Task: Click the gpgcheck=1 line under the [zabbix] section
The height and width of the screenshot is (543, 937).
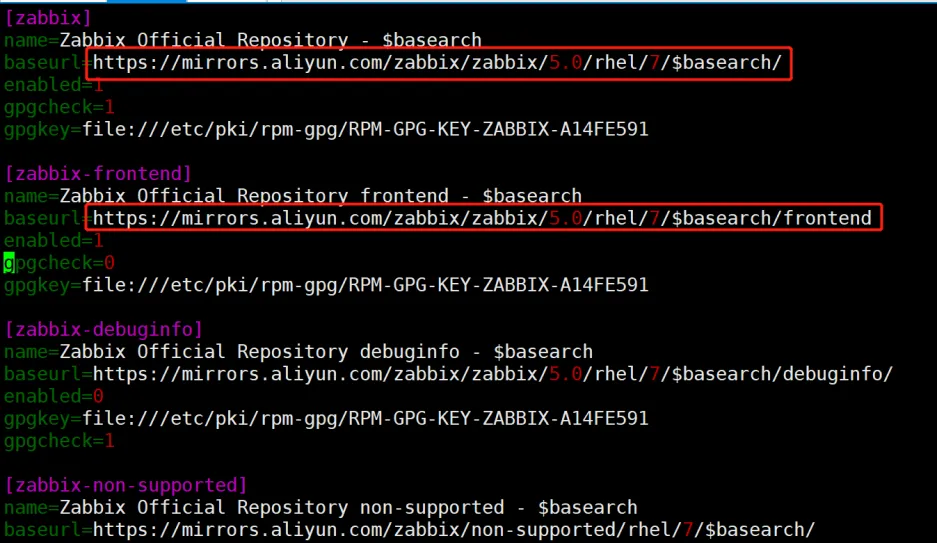Action: [60, 107]
